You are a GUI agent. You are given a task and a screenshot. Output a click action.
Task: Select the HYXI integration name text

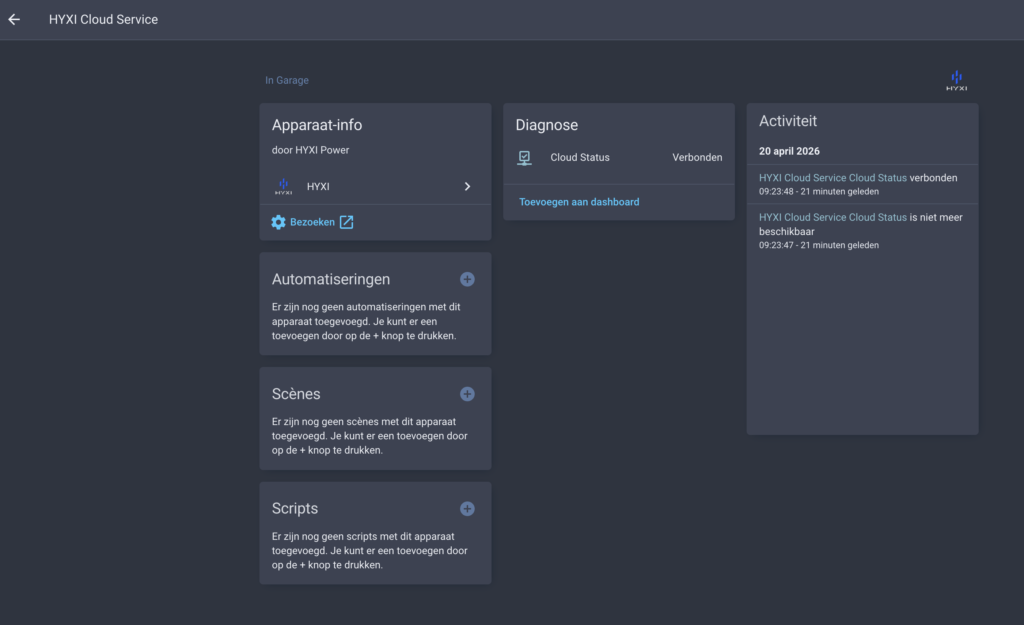pos(318,186)
